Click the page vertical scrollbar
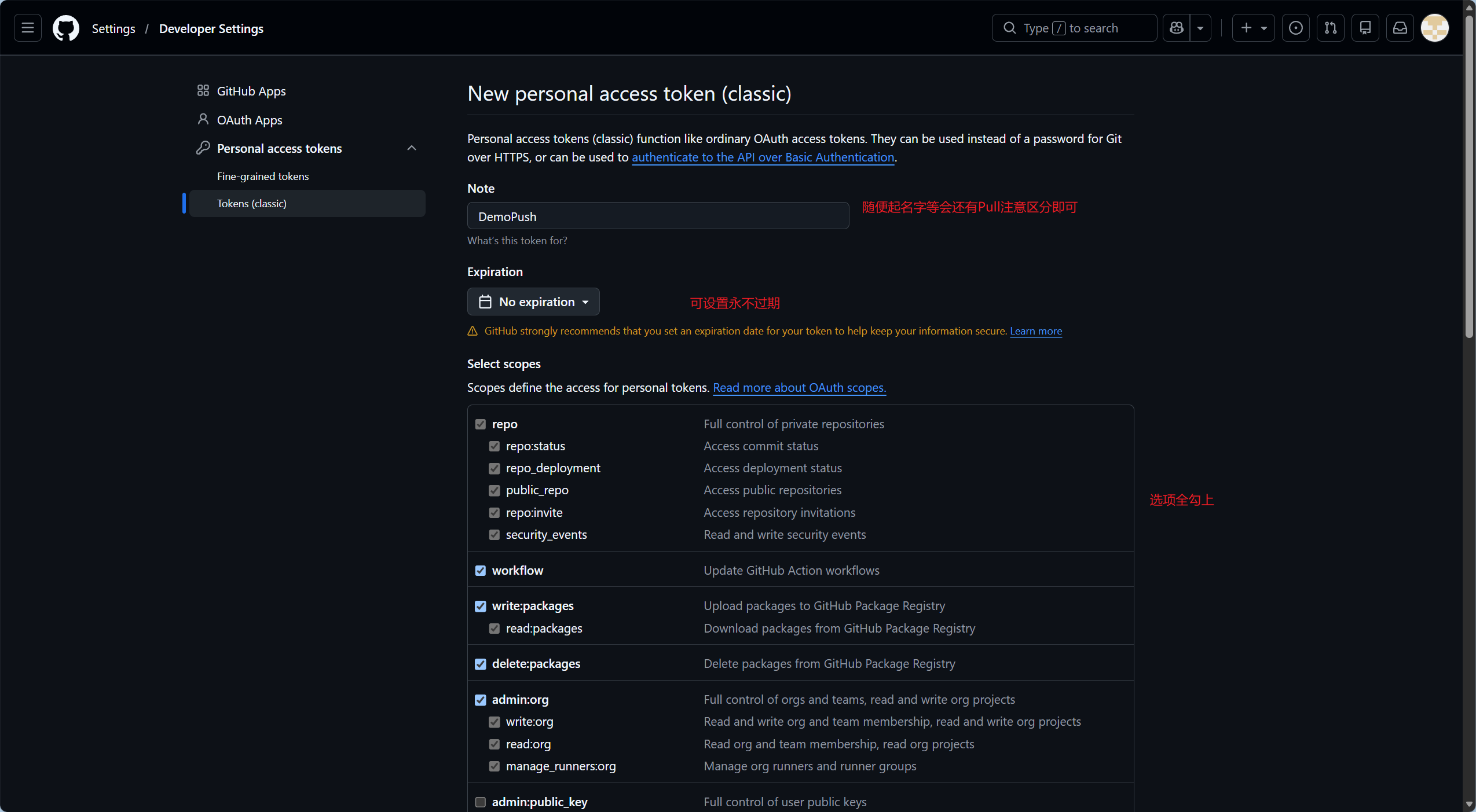This screenshot has width=1476, height=812. tap(1470, 176)
